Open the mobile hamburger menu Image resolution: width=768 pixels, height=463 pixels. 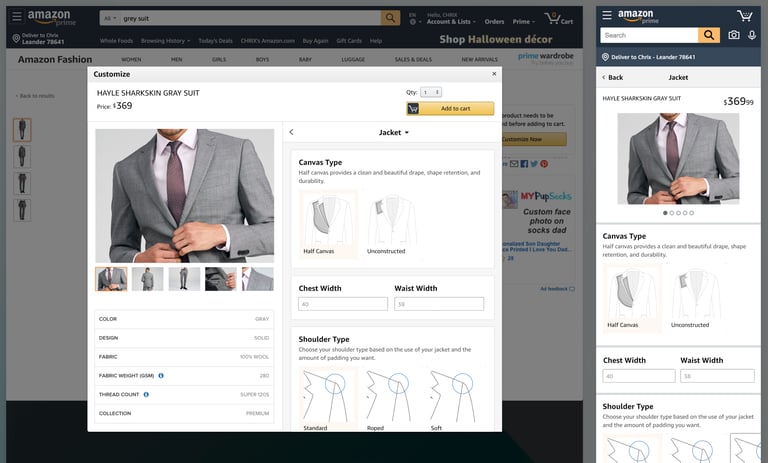[x=607, y=15]
